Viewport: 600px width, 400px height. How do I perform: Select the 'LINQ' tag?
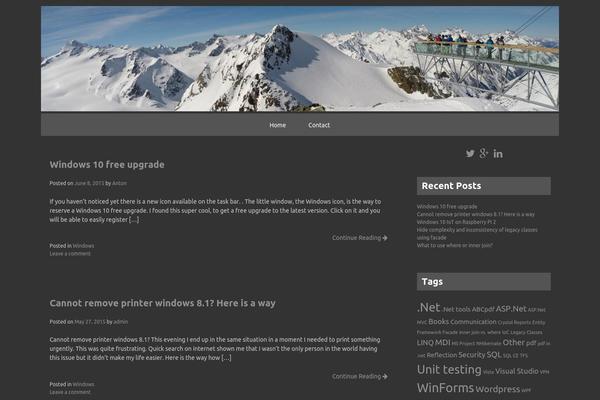click(425, 343)
